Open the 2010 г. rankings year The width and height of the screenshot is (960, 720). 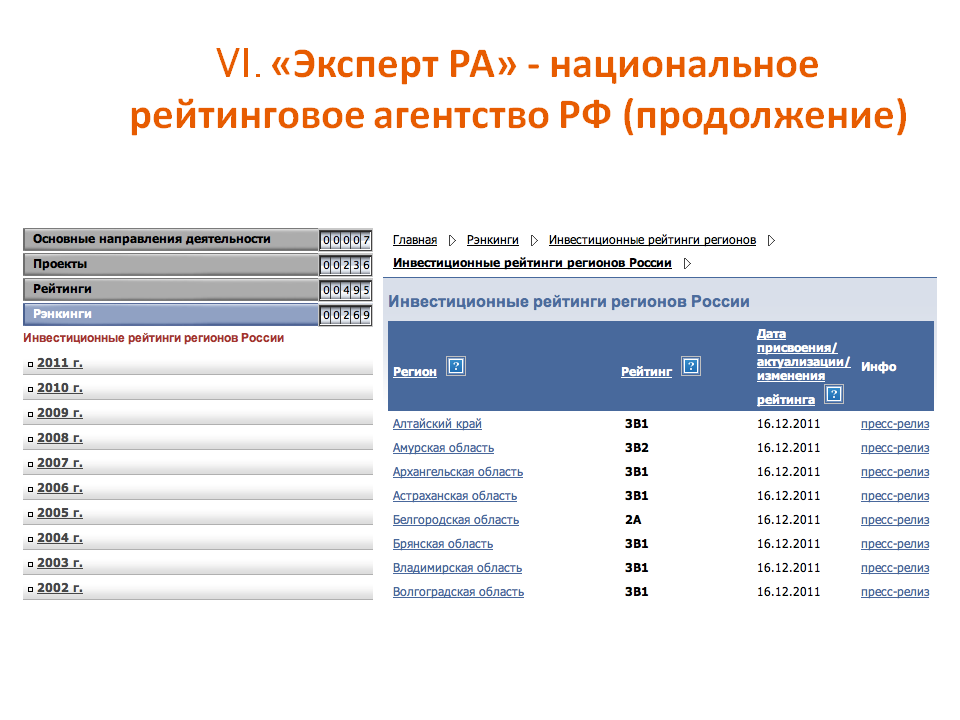(x=59, y=388)
